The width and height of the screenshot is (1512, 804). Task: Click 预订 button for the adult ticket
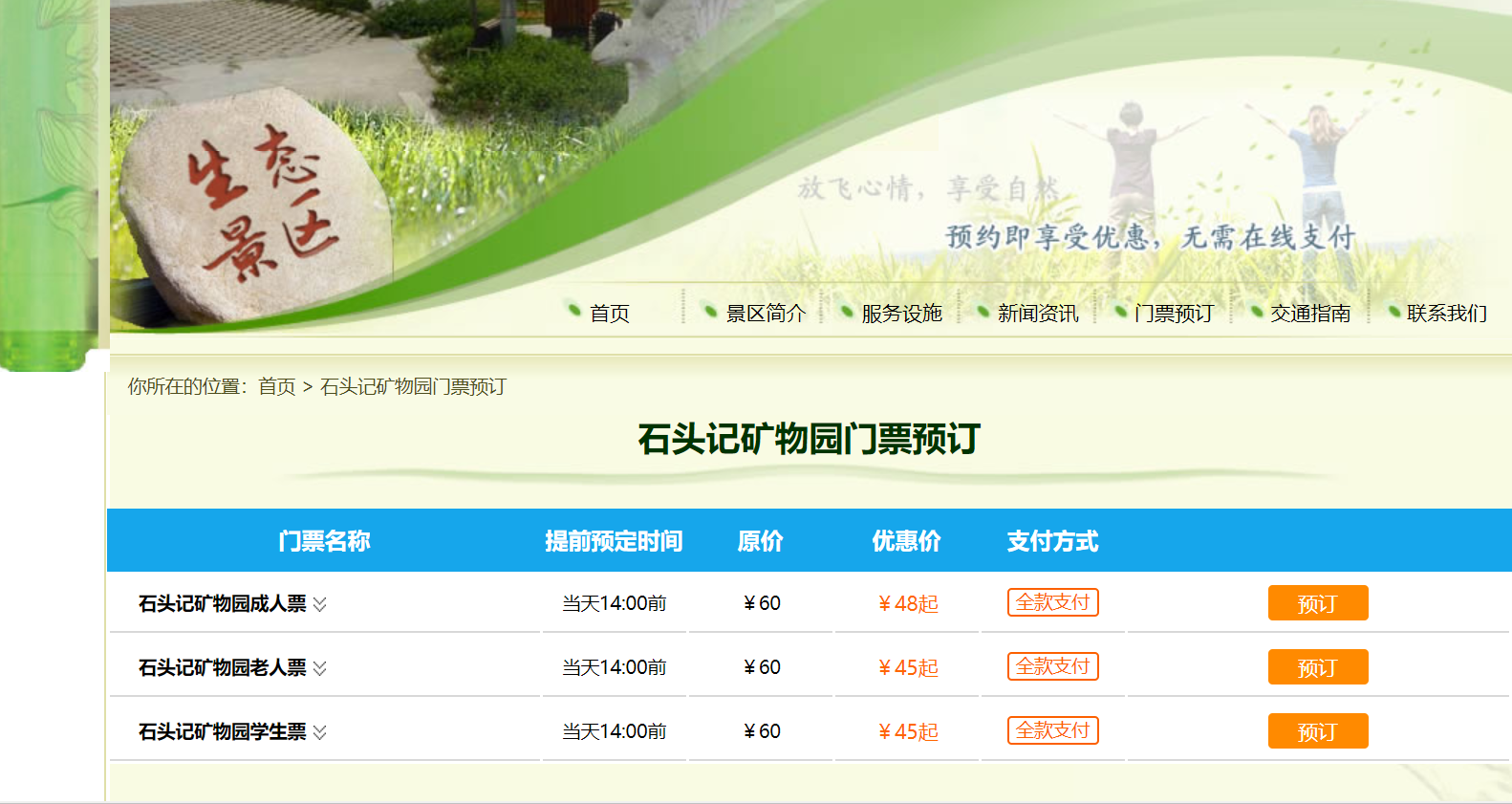pos(1317,603)
